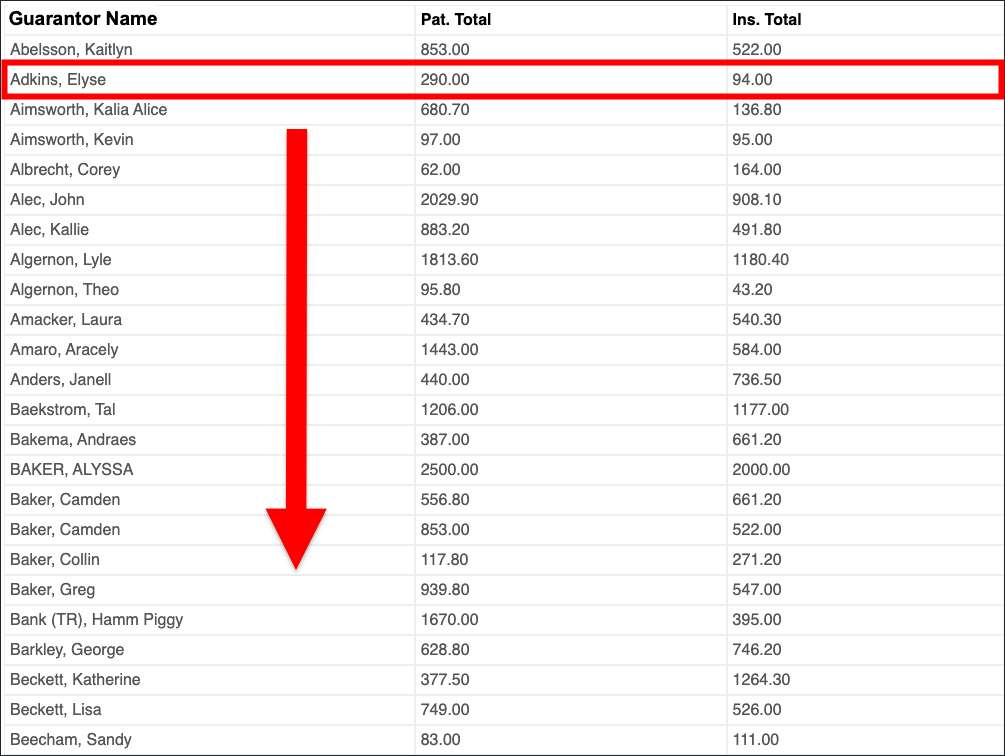The width and height of the screenshot is (1005, 756).
Task: Click Beckett, Katherine row
Action: tap(502, 680)
